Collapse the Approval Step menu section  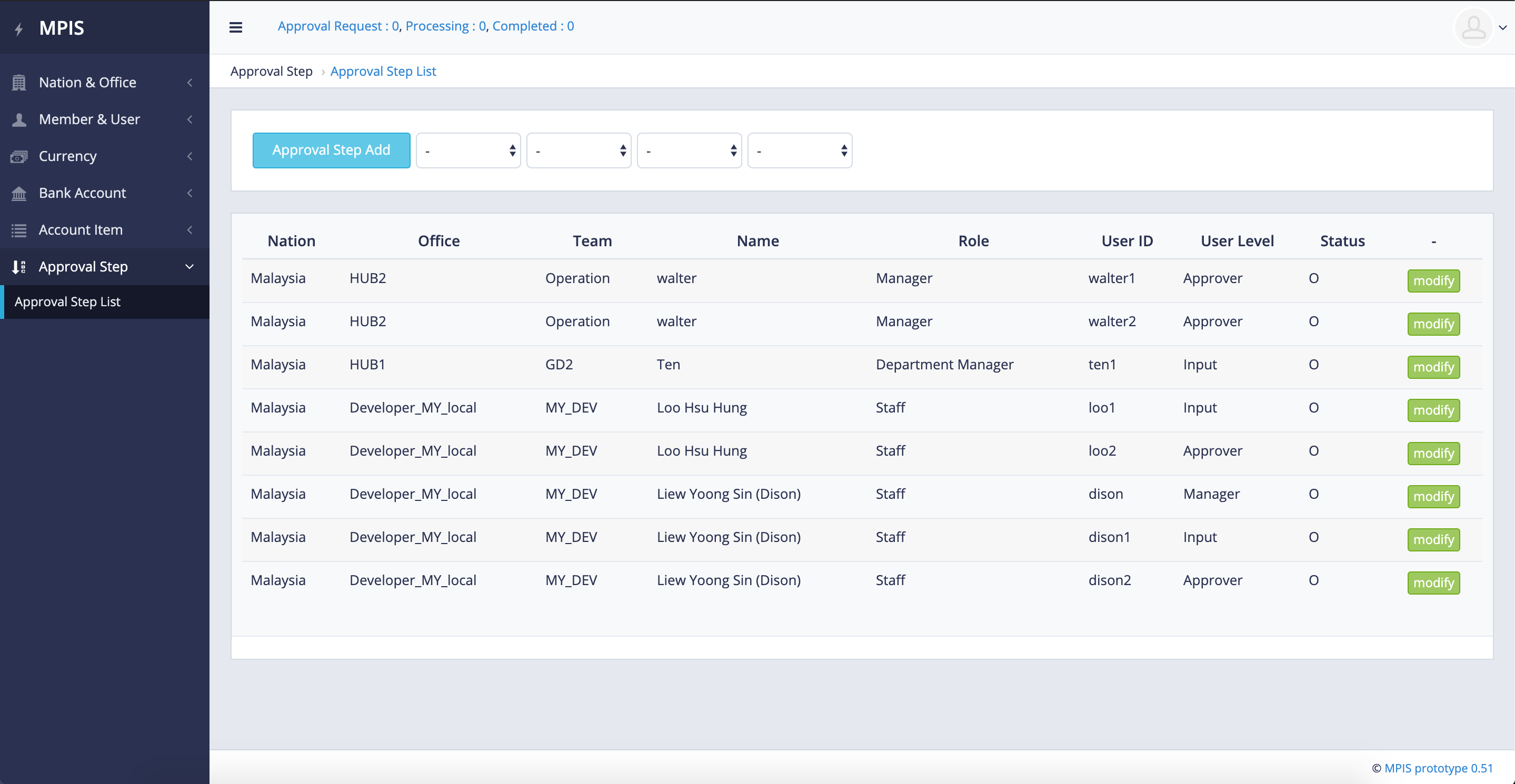(x=190, y=267)
